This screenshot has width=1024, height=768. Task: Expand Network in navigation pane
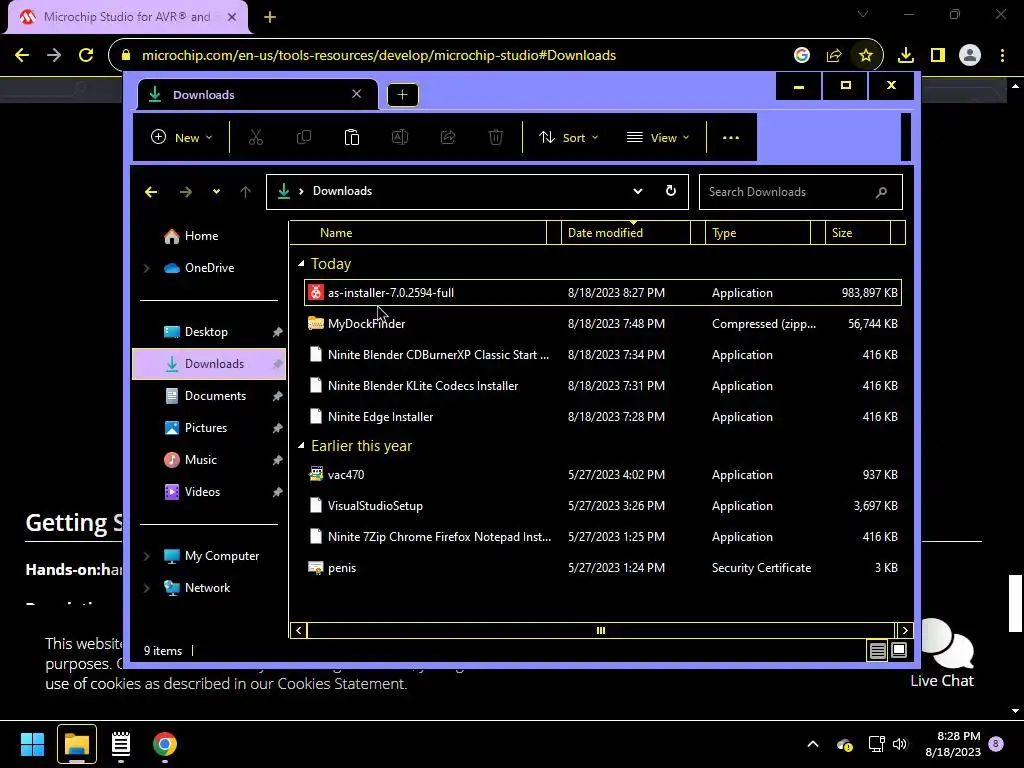pos(146,588)
